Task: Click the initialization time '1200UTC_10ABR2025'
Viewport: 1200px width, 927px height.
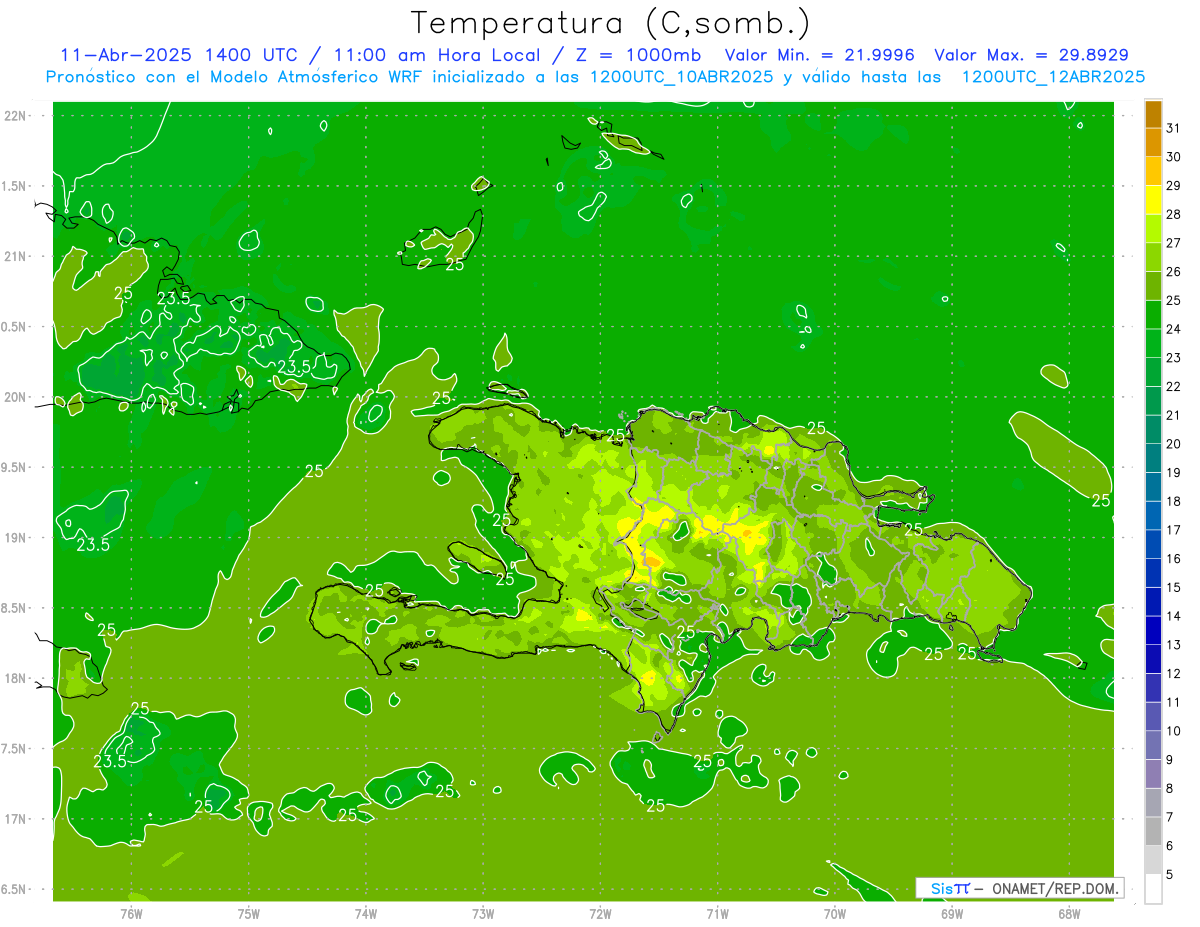Action: coord(681,76)
